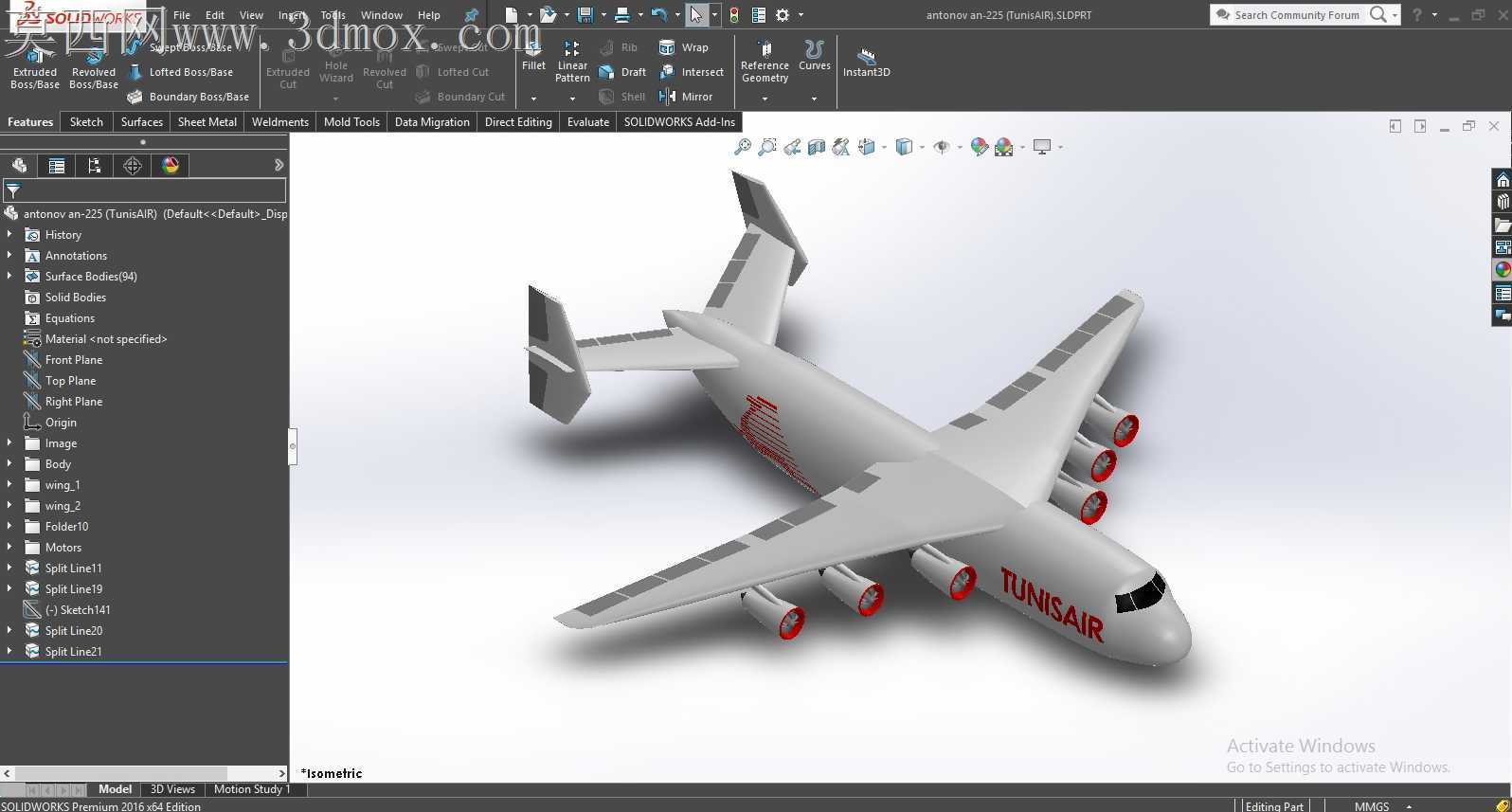This screenshot has height=812, width=1512.
Task: Click the Previous View icon
Action: (792, 147)
